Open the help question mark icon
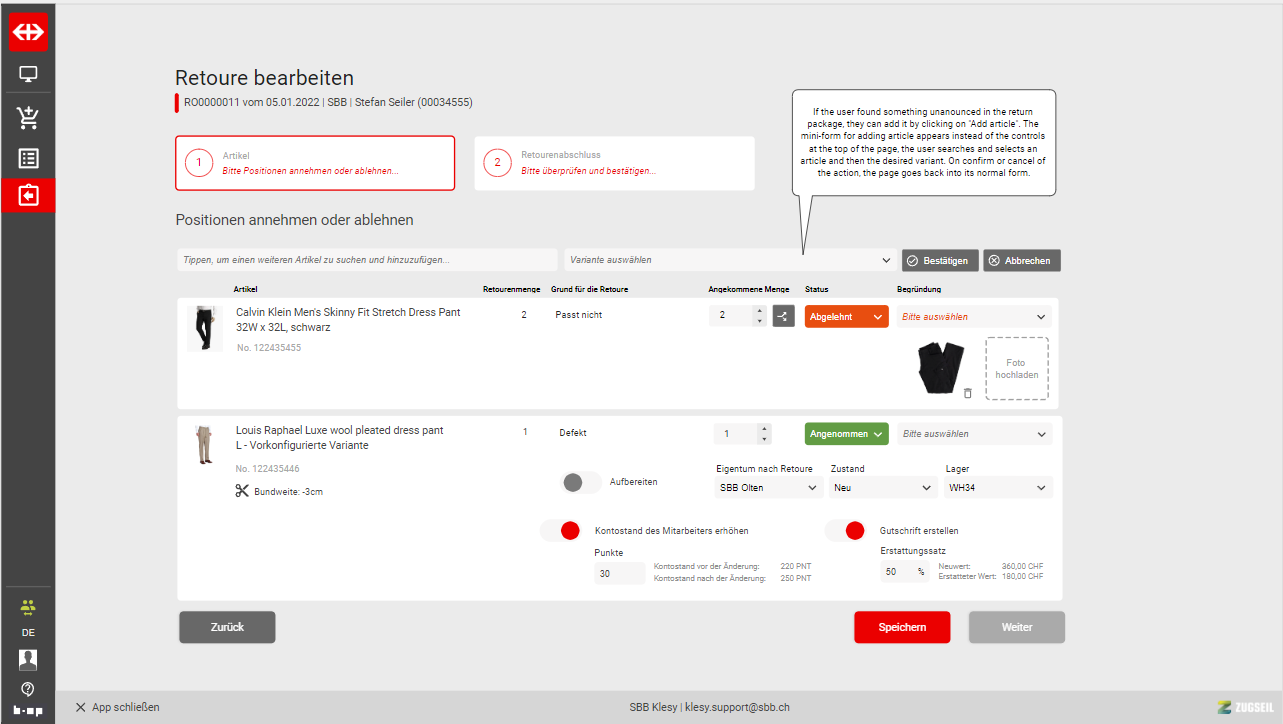The image size is (1283, 724). 28,688
